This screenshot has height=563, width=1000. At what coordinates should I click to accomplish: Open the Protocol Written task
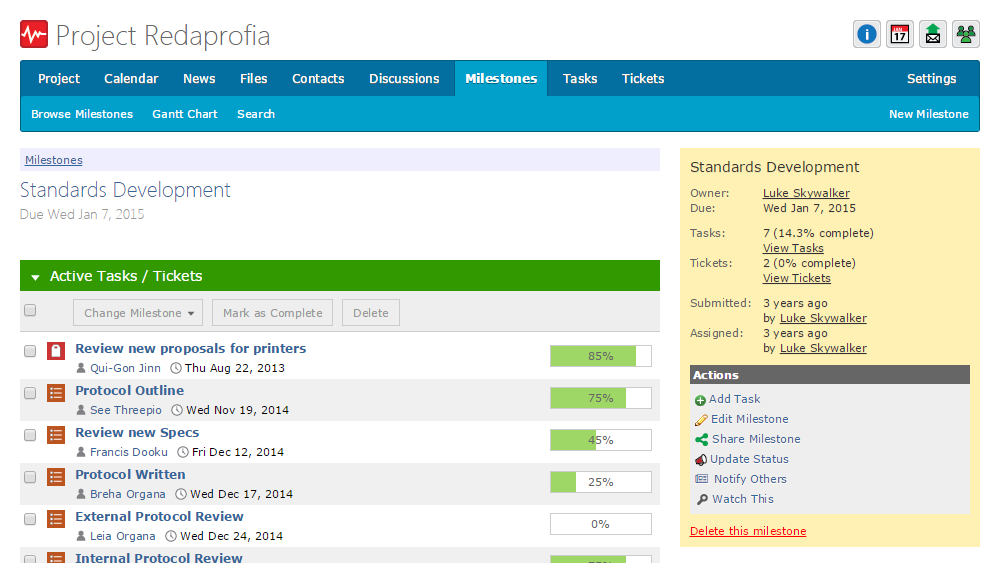coord(130,475)
